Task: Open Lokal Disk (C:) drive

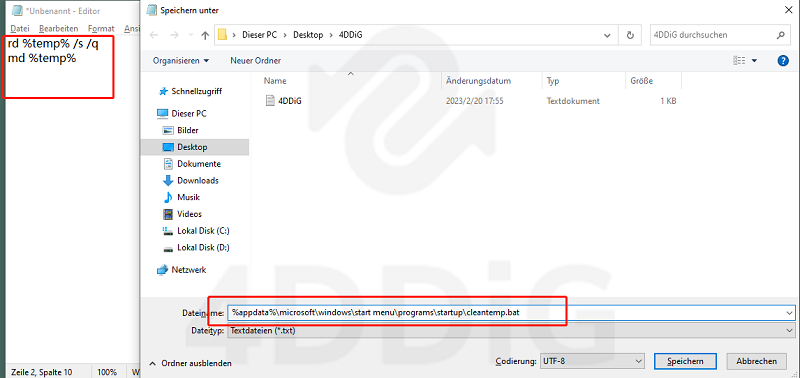Action: click(x=203, y=231)
